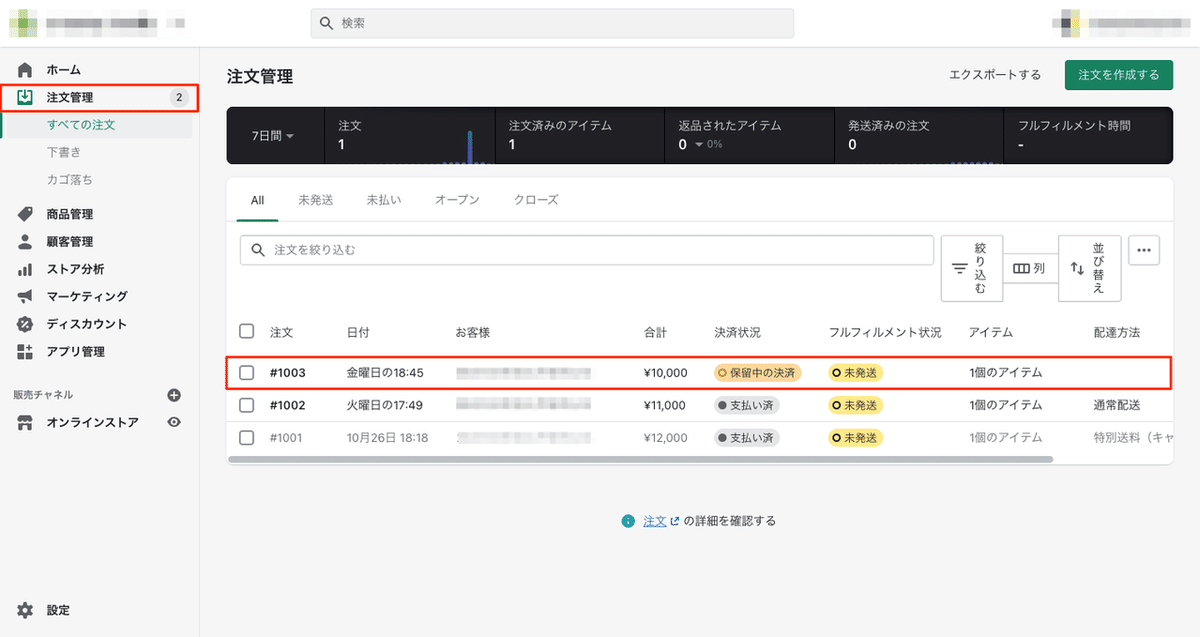
Task: Open 下書き in the sidebar
Action: (x=64, y=152)
